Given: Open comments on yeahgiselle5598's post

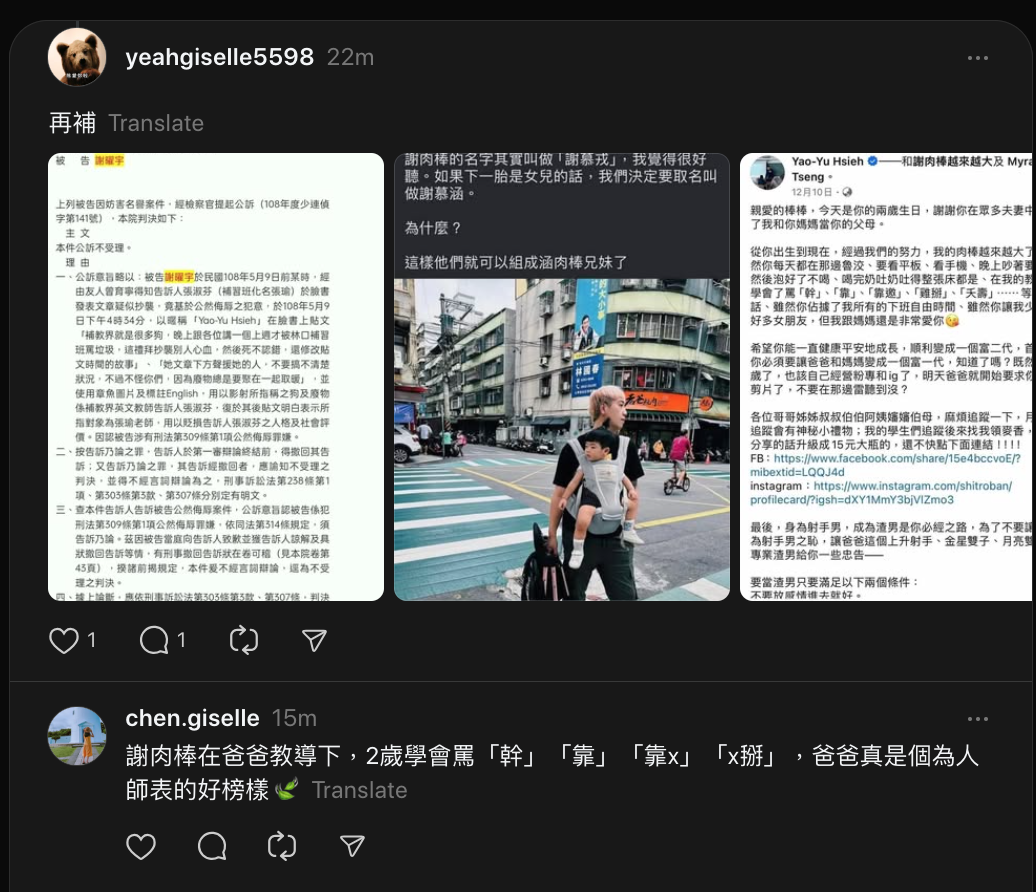Looking at the screenshot, I should (x=154, y=640).
